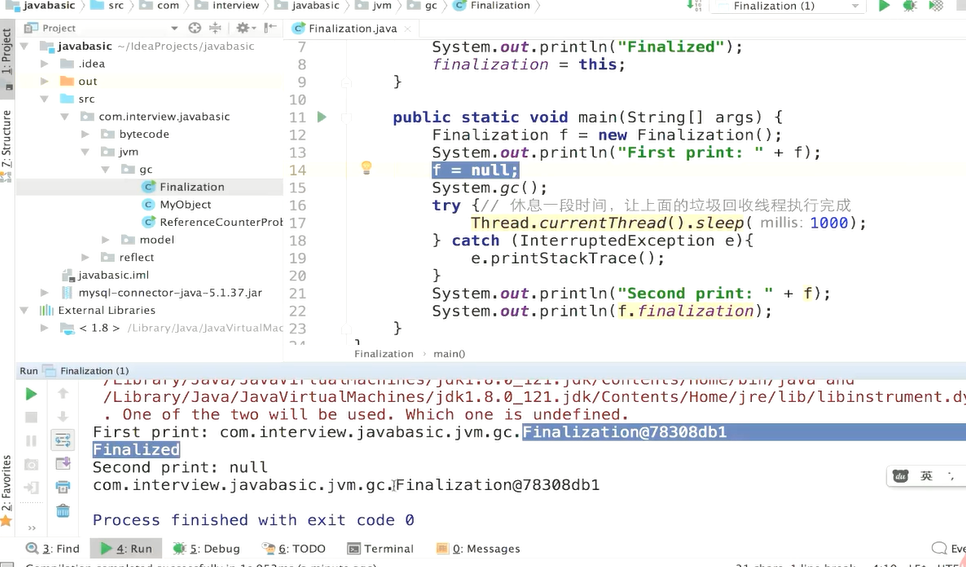Open the Terminal tool window
This screenshot has width=966, height=567.
[x=380, y=549]
